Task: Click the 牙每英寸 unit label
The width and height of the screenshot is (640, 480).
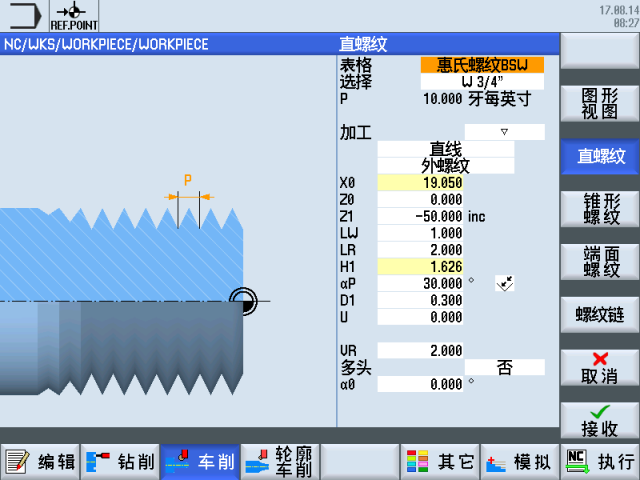Action: coord(500,99)
